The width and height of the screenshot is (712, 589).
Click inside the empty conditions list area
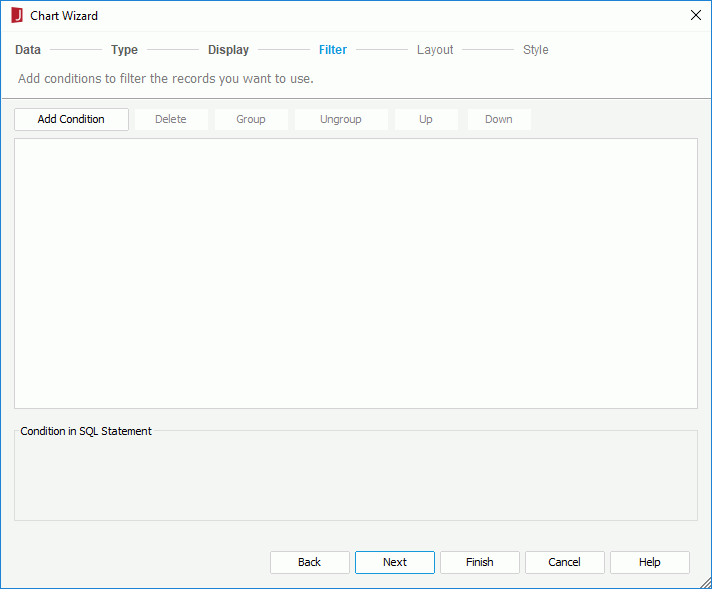point(356,273)
